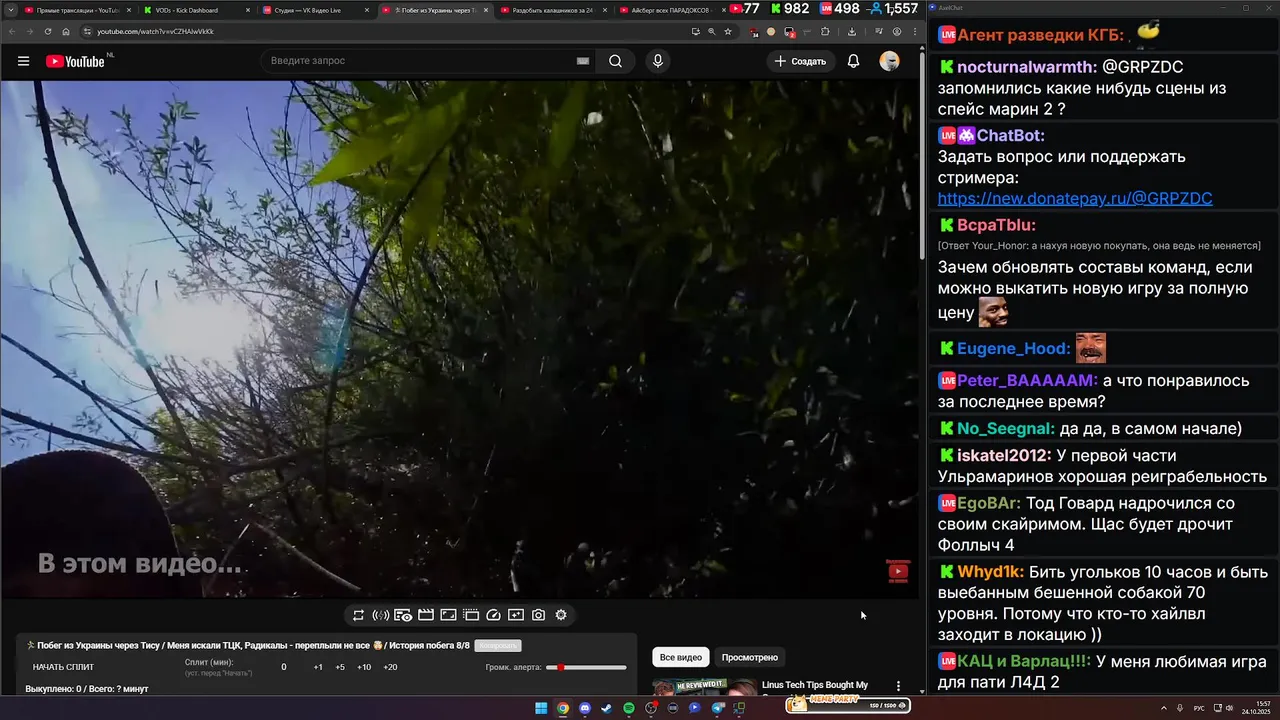Toggle the microphone tray icon
This screenshot has height=720, width=1280.
click(x=1180, y=708)
